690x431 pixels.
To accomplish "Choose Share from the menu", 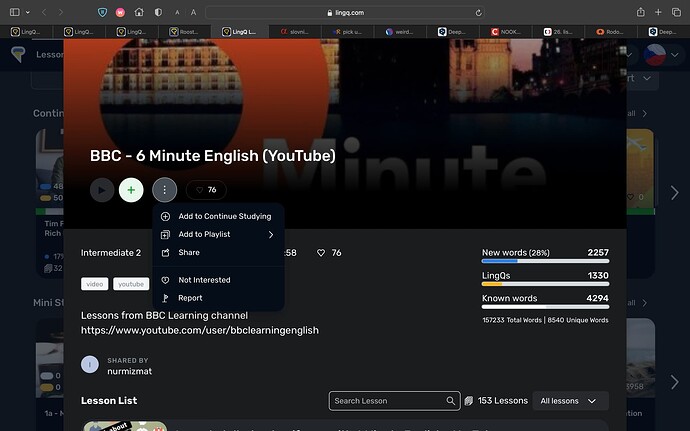I will pyautogui.click(x=218, y=252).
